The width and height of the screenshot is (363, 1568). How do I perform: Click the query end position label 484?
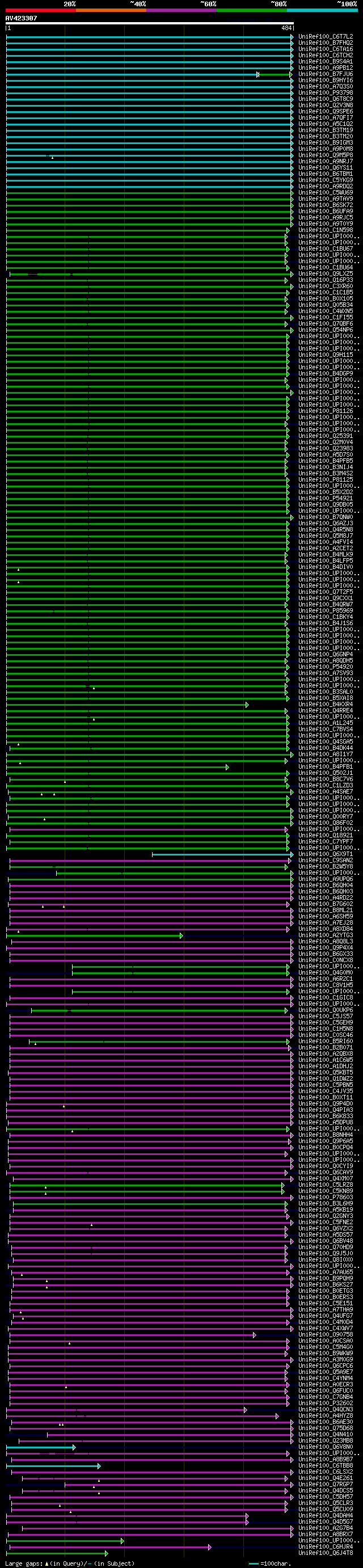coord(286,28)
